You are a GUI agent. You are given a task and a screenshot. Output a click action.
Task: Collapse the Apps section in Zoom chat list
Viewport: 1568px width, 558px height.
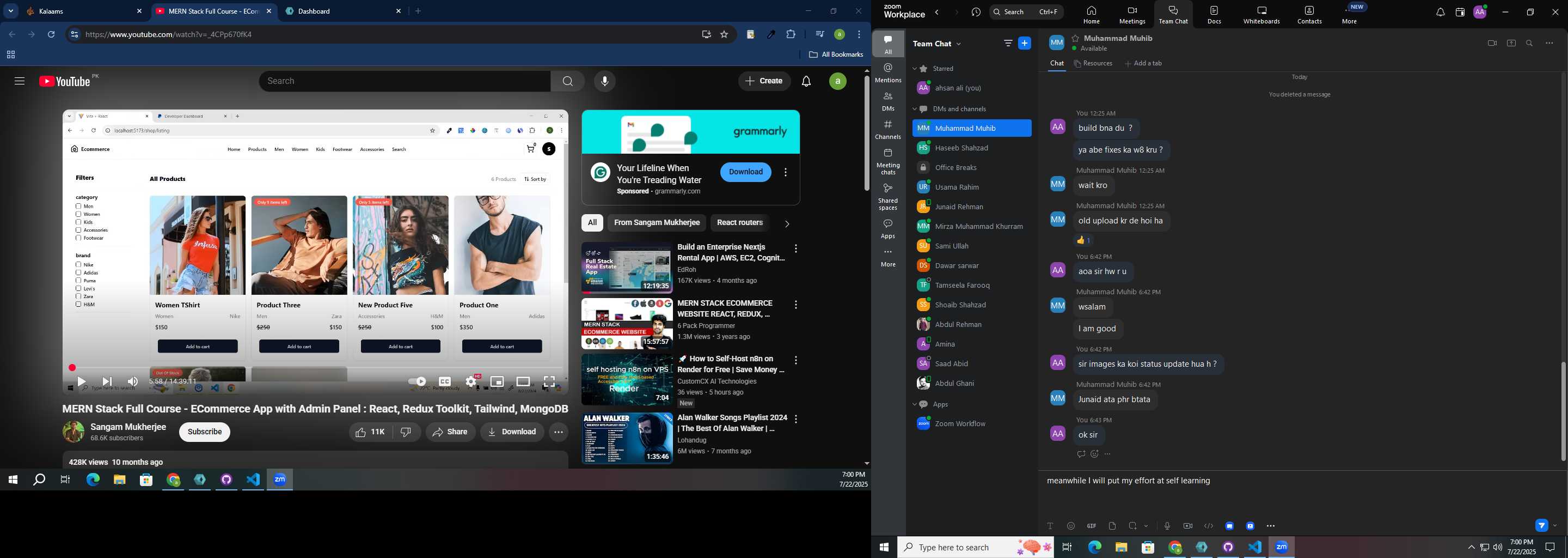[x=914, y=404]
